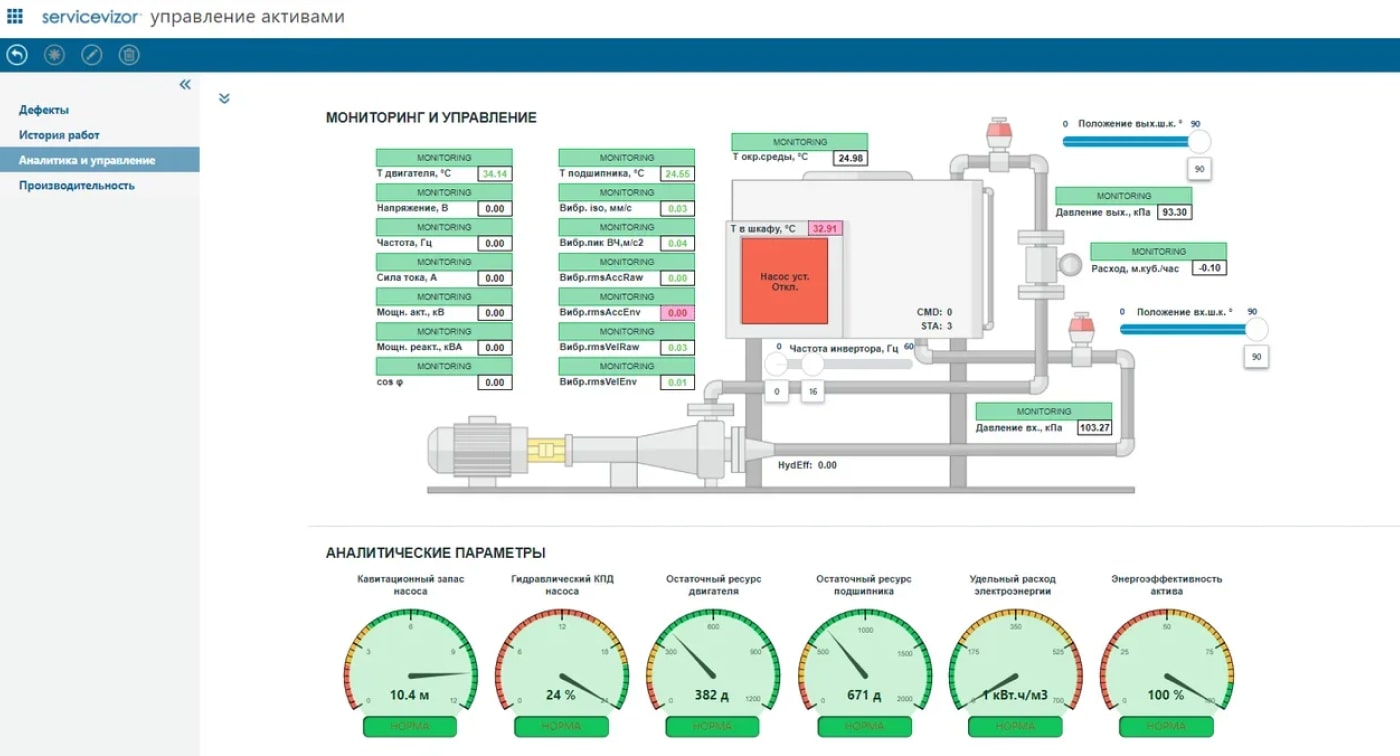Click the asterisk toolbar icon
This screenshot has width=1400, height=756.
54,55
